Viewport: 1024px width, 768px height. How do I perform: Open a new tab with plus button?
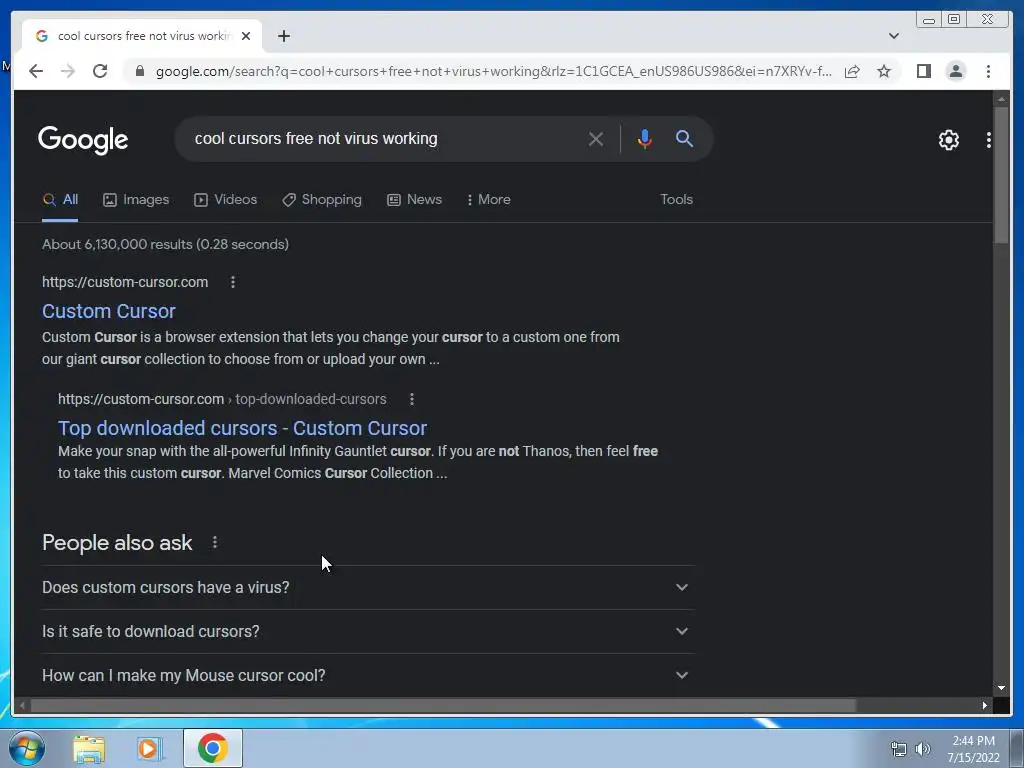click(283, 36)
